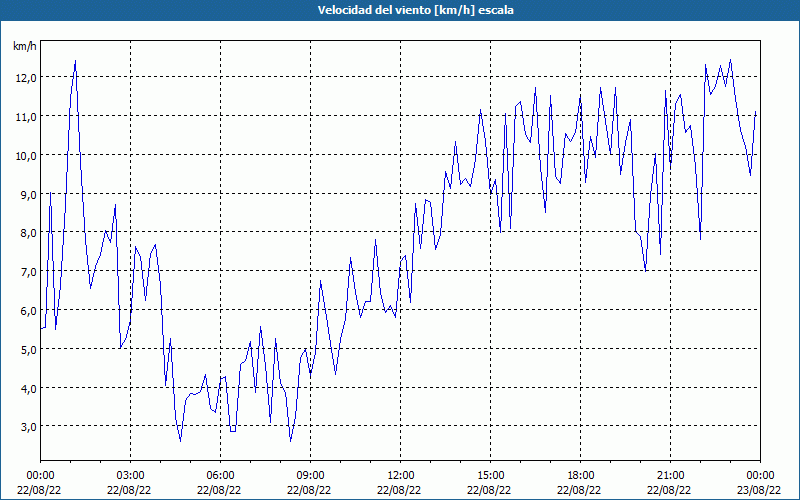Click the '12:00' time axis label
The height and width of the screenshot is (500, 800).
[401, 476]
